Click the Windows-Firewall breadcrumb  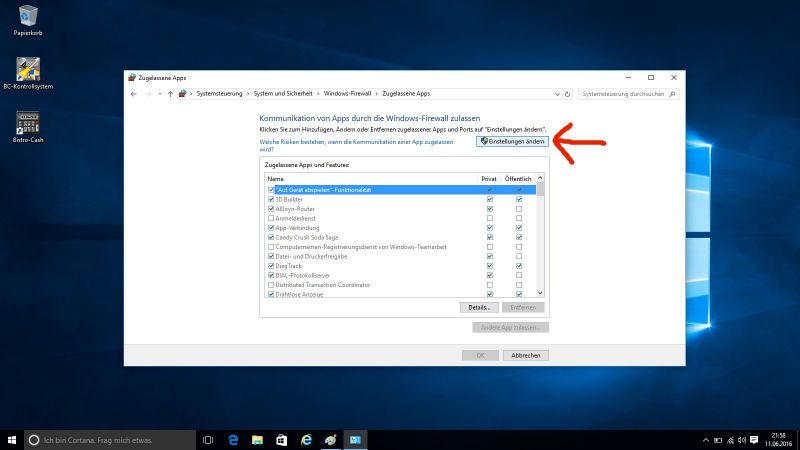[347, 94]
